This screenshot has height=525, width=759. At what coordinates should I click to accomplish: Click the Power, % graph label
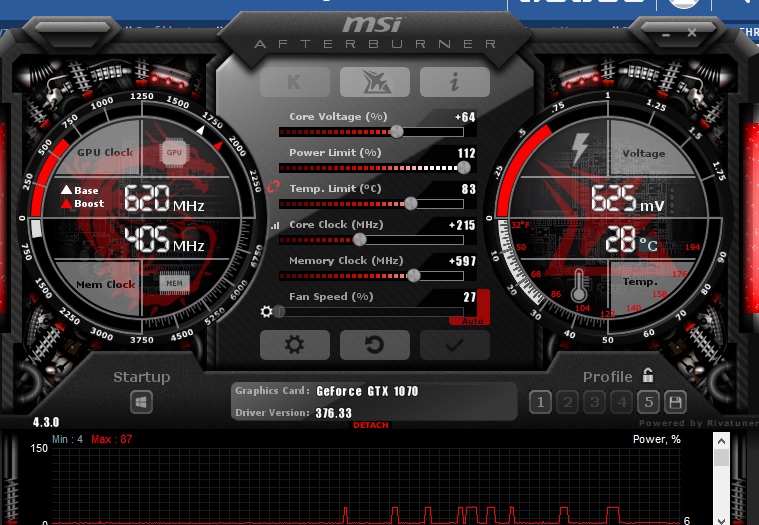coord(657,439)
